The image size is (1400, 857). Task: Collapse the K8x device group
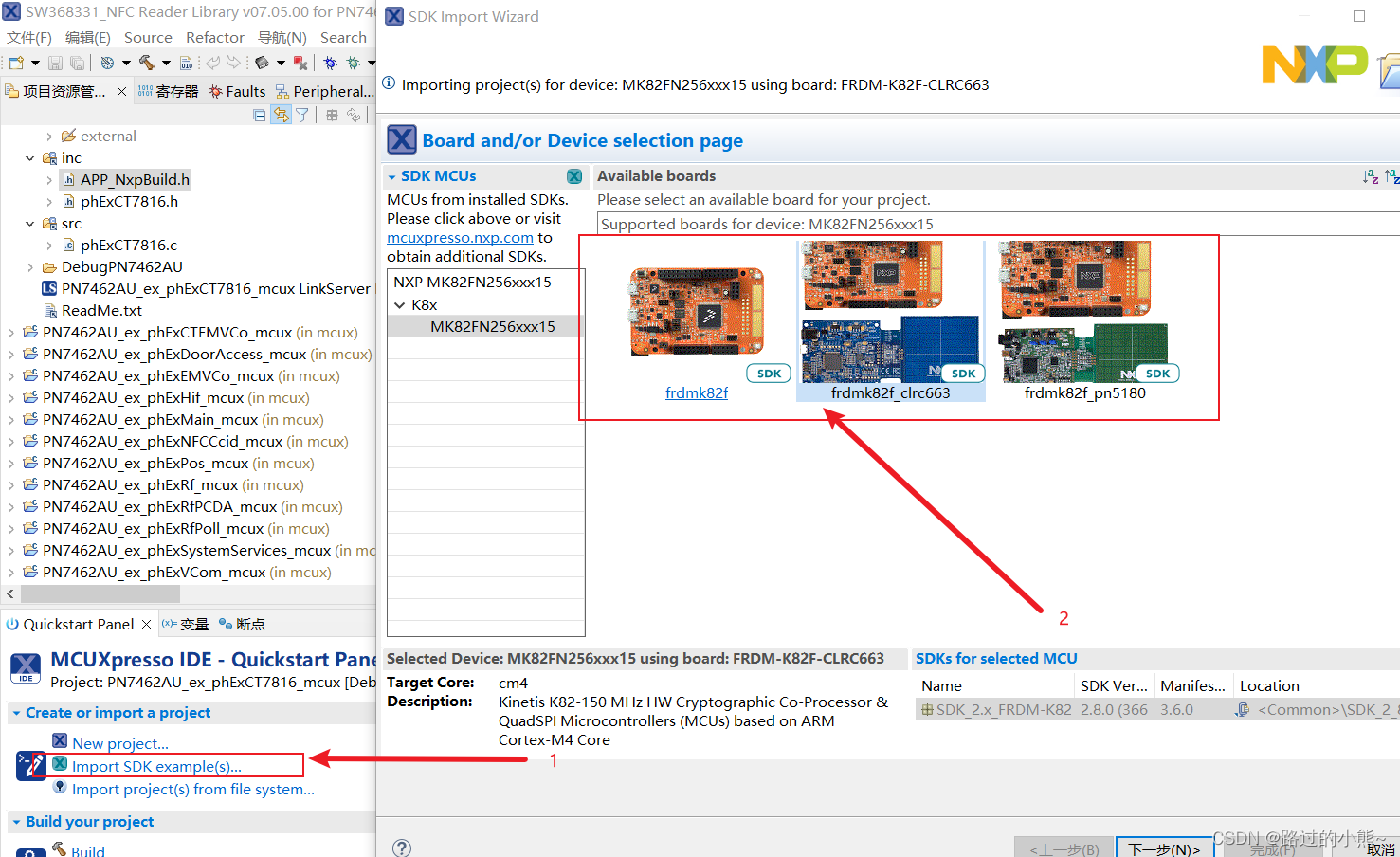point(399,305)
